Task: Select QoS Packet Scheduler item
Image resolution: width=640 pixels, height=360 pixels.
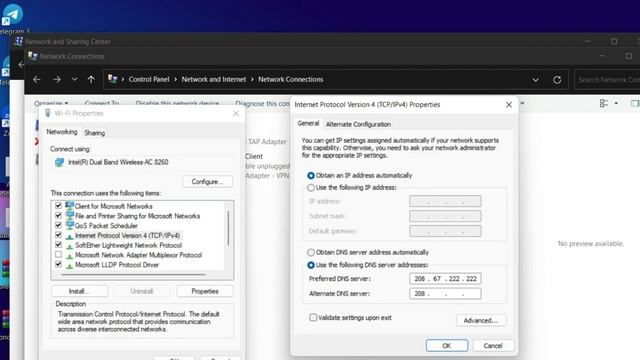Action: click(x=106, y=226)
